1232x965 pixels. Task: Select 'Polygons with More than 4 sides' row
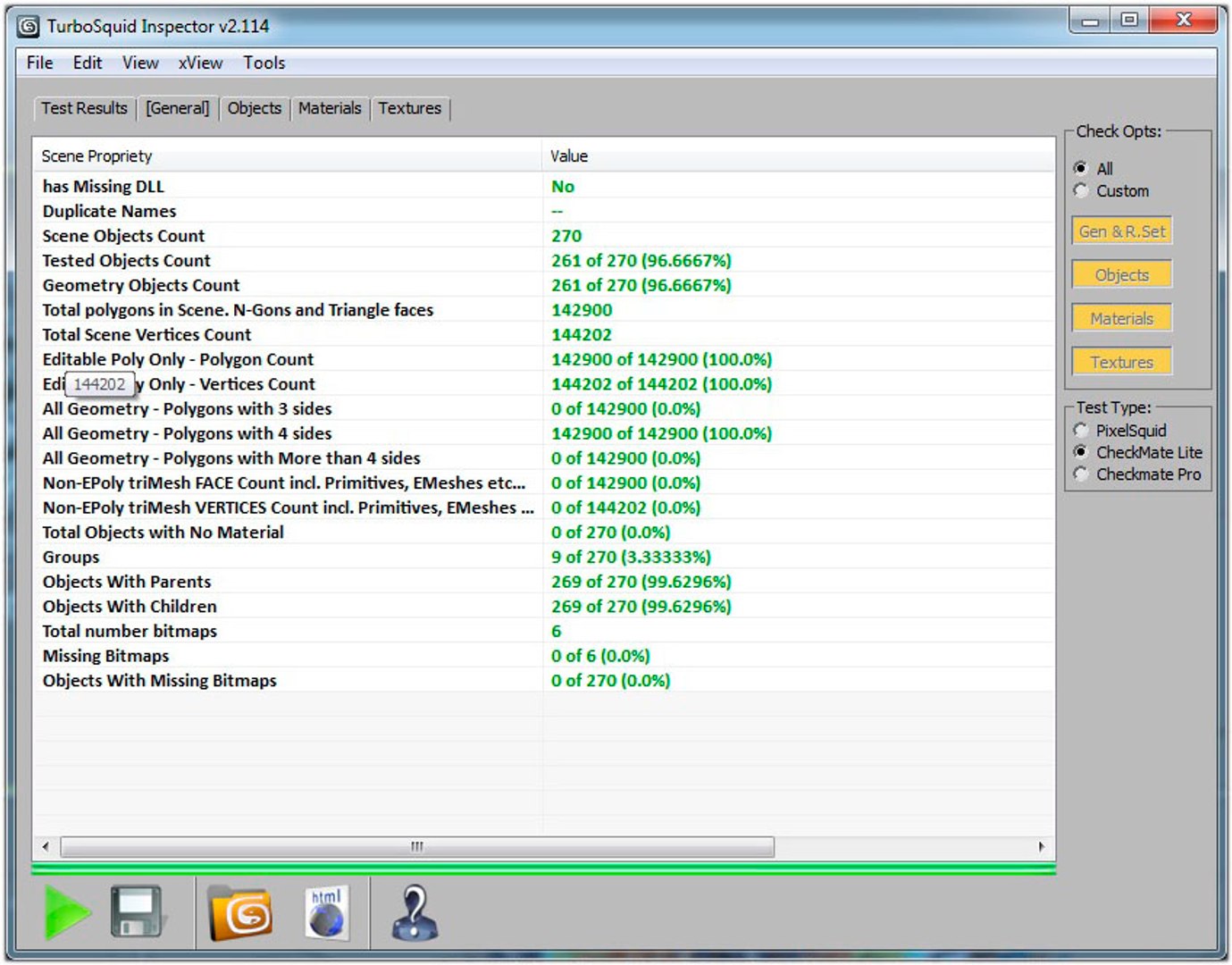point(544,458)
